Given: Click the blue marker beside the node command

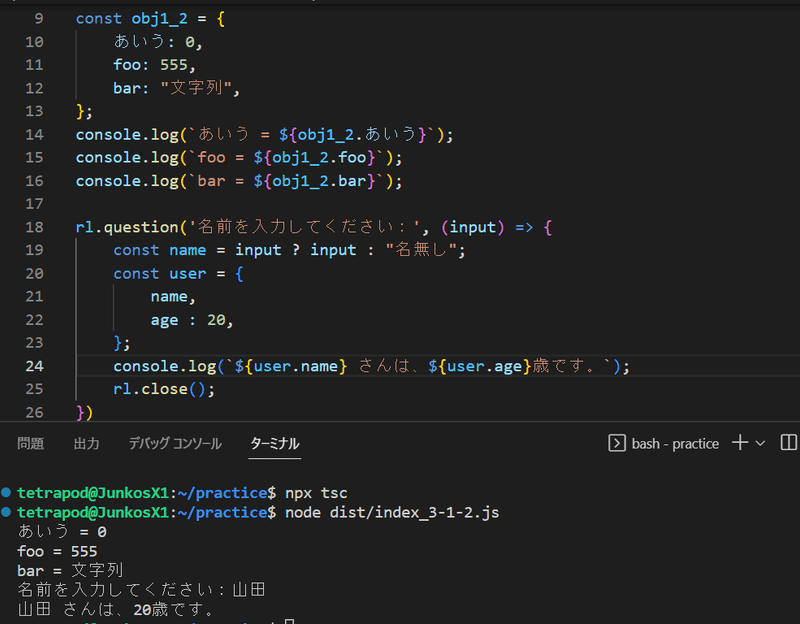Looking at the screenshot, I should tap(8, 512).
